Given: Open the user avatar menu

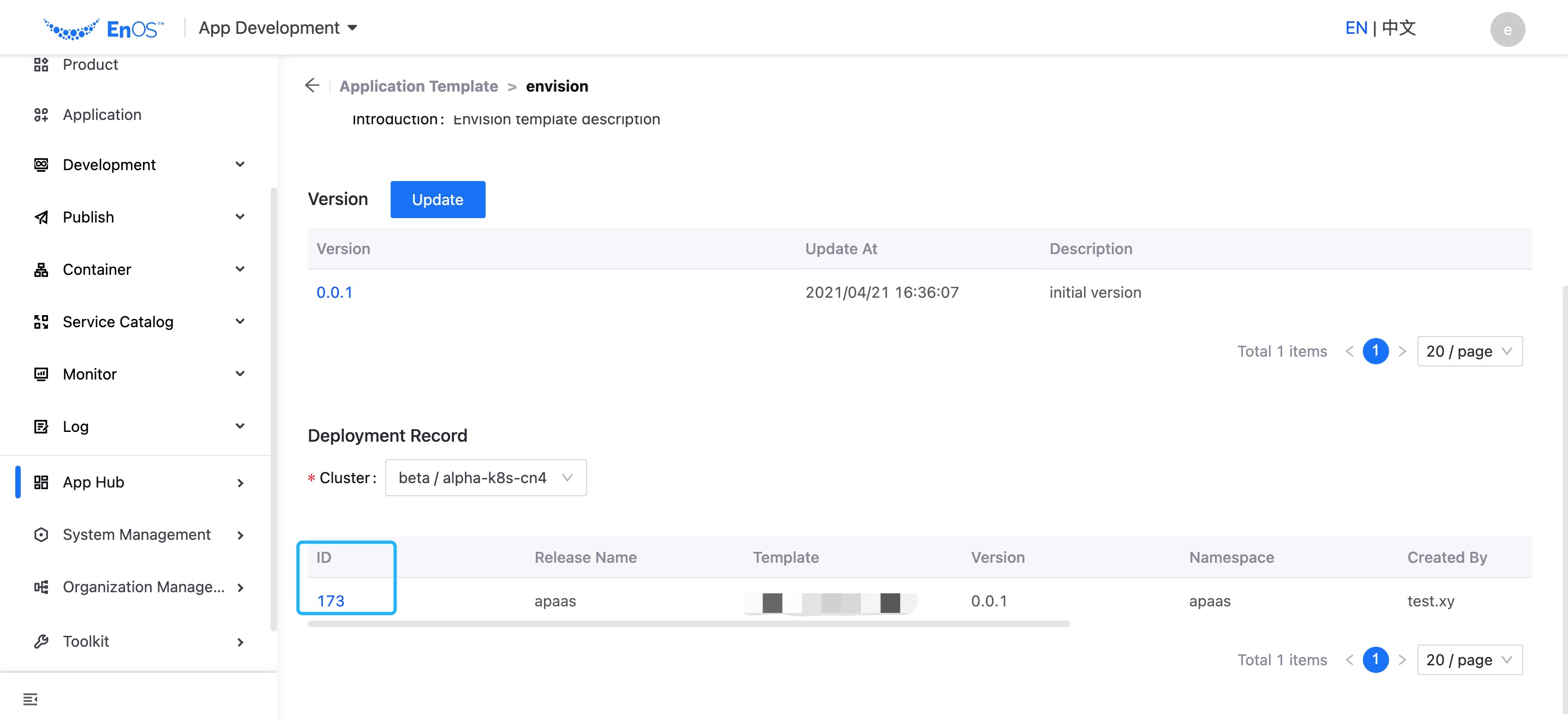Looking at the screenshot, I should [x=1507, y=29].
